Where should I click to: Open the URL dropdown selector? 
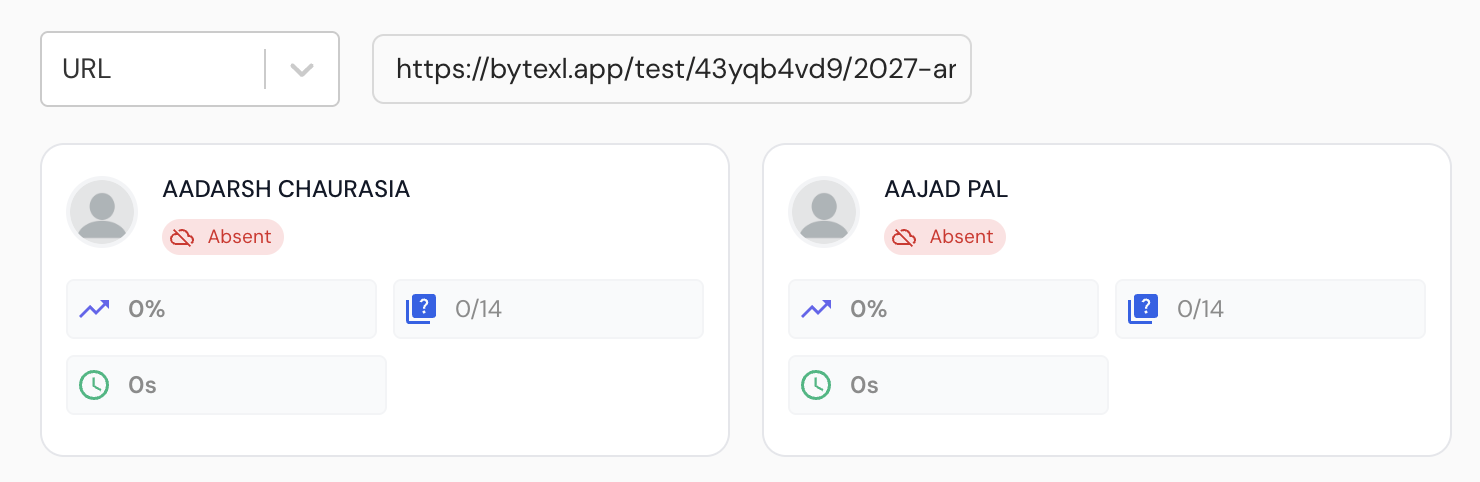tap(160, 69)
